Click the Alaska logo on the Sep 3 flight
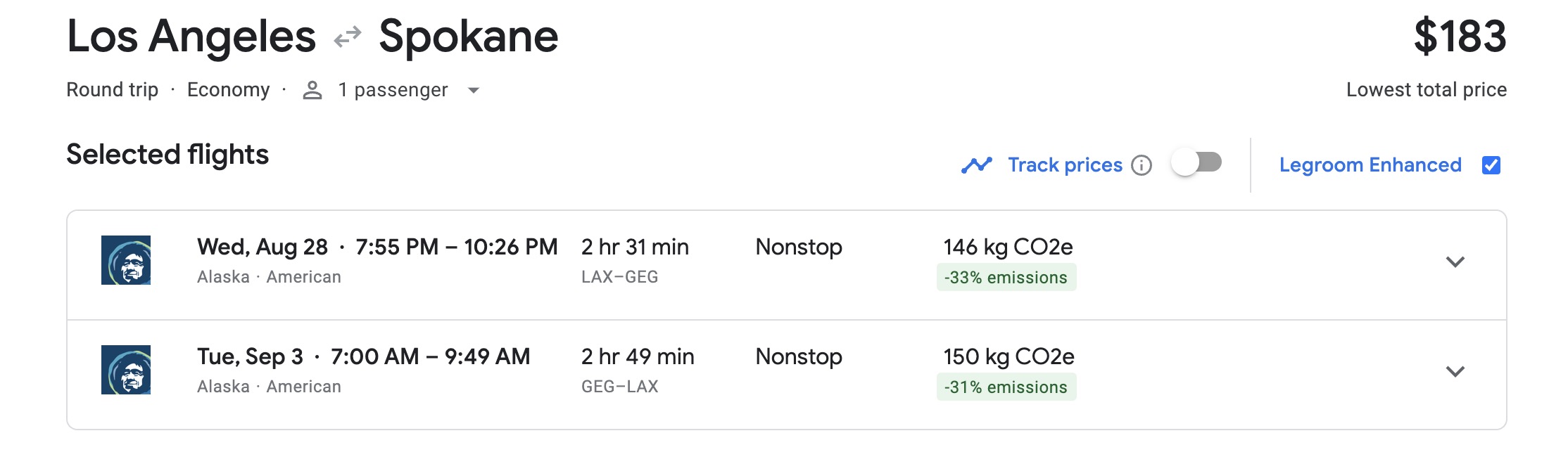This screenshot has height=464, width=1568. click(126, 370)
